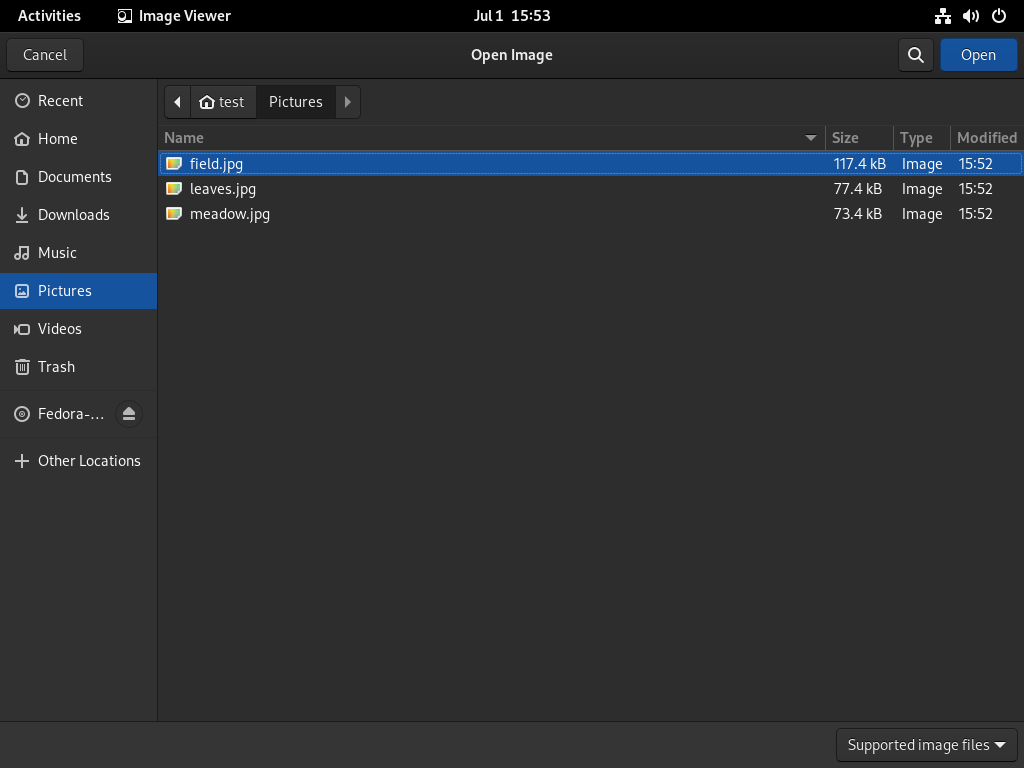Open the clock Jul 1 15:53
Viewport: 1024px width, 768px height.
[x=512, y=16]
